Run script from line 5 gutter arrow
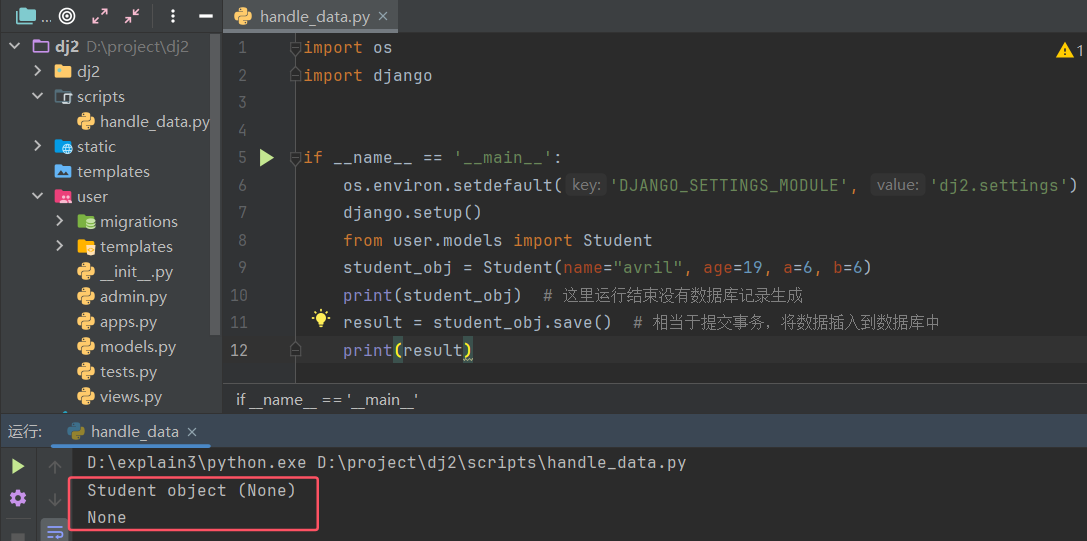Screen dimensions: 1087x541 coord(267,157)
